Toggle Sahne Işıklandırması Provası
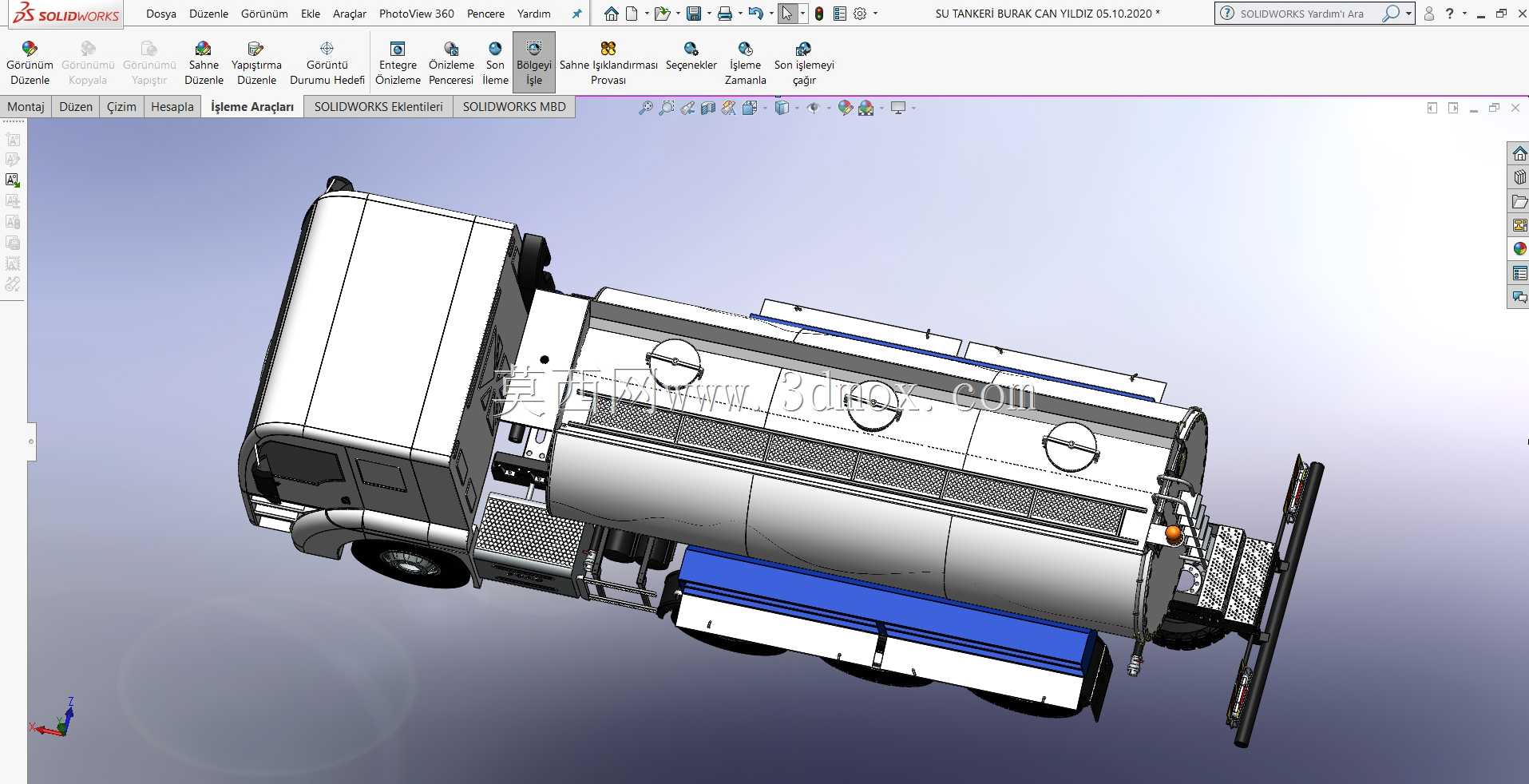The image size is (1529, 784). click(x=608, y=63)
